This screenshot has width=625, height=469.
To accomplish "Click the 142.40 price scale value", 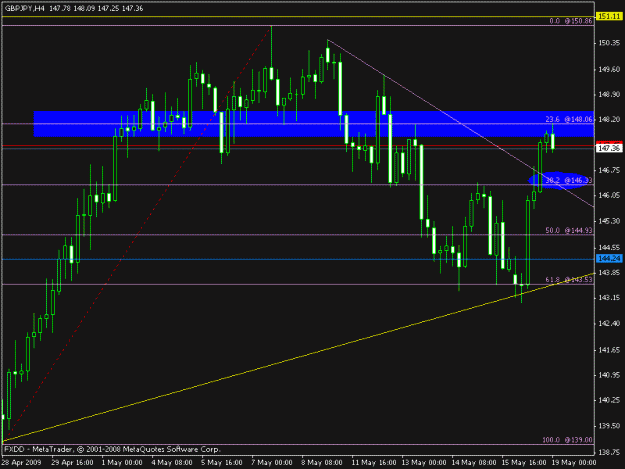I will (610, 324).
